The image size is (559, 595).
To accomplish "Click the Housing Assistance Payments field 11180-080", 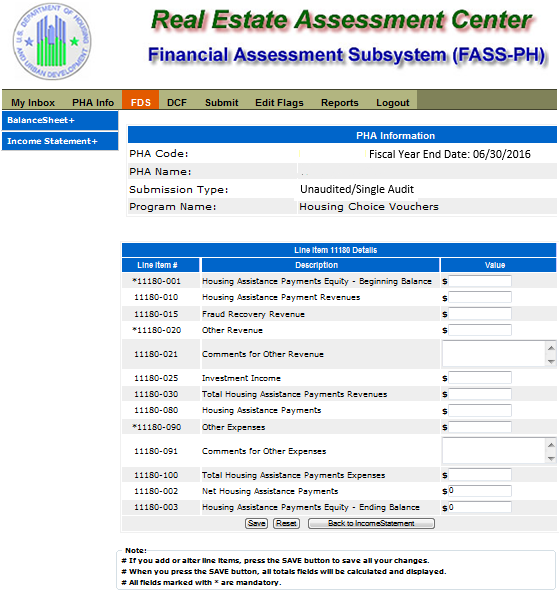I will 480,410.
